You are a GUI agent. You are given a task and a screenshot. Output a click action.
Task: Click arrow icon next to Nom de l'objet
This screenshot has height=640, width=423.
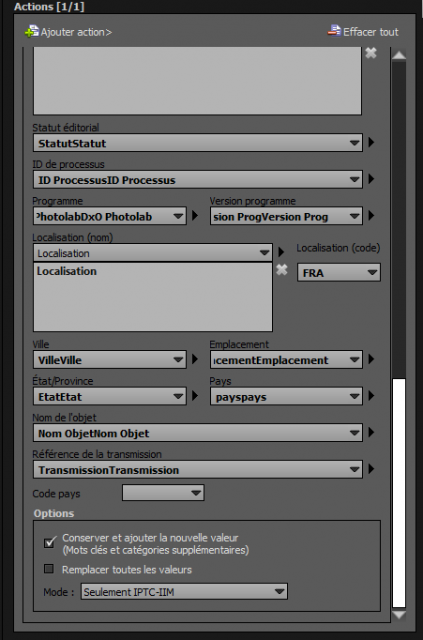(371, 432)
